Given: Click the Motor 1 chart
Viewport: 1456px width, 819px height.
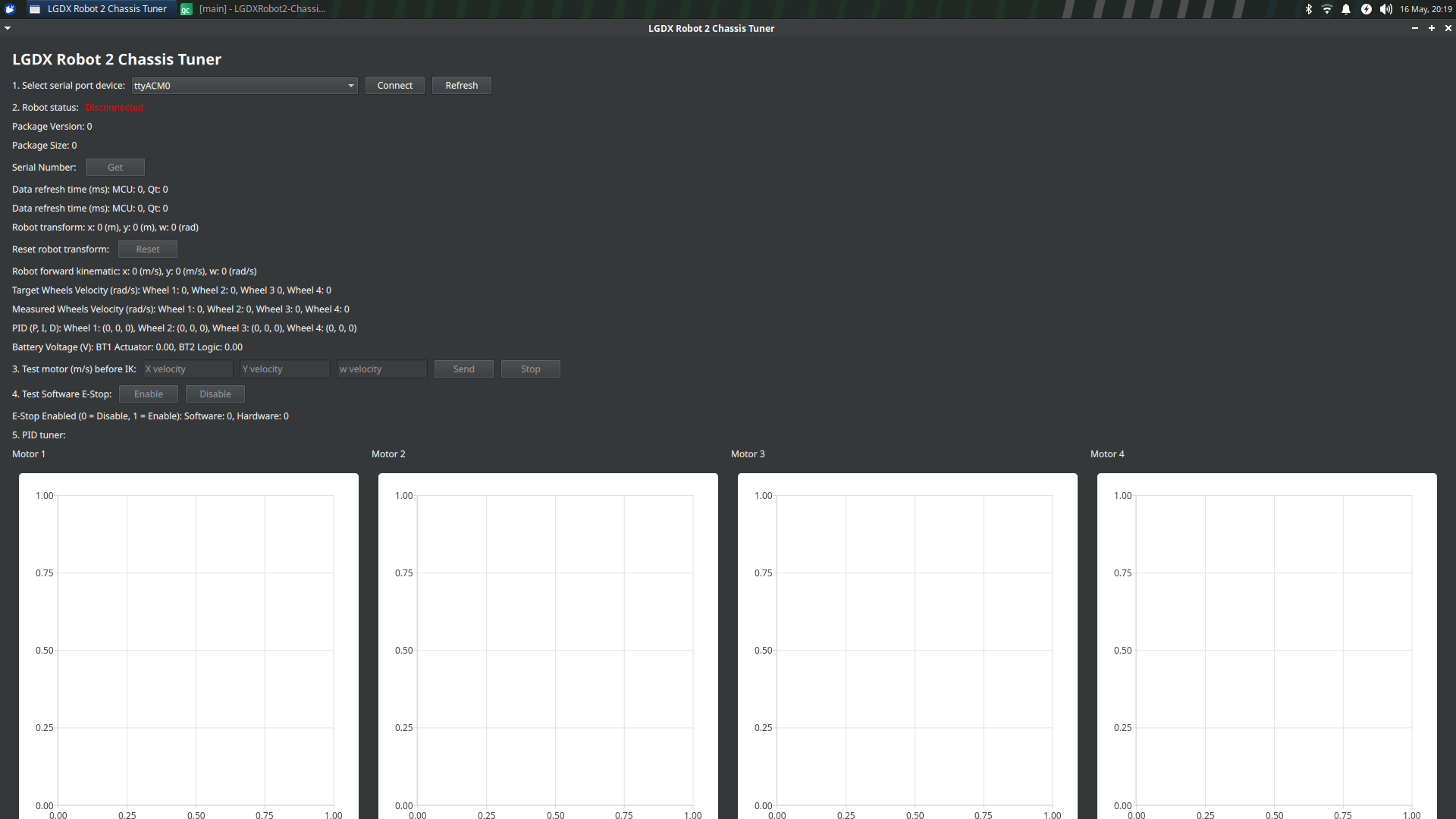Looking at the screenshot, I should tap(189, 646).
